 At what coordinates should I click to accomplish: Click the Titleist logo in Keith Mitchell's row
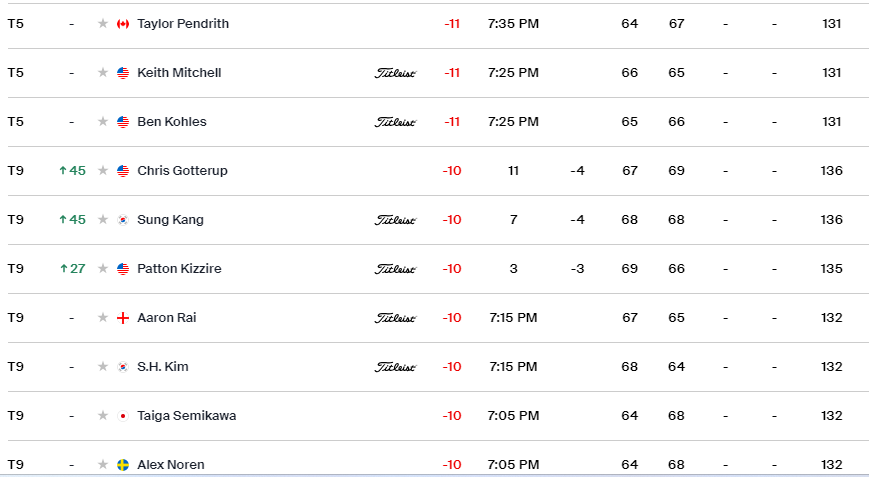pos(395,73)
